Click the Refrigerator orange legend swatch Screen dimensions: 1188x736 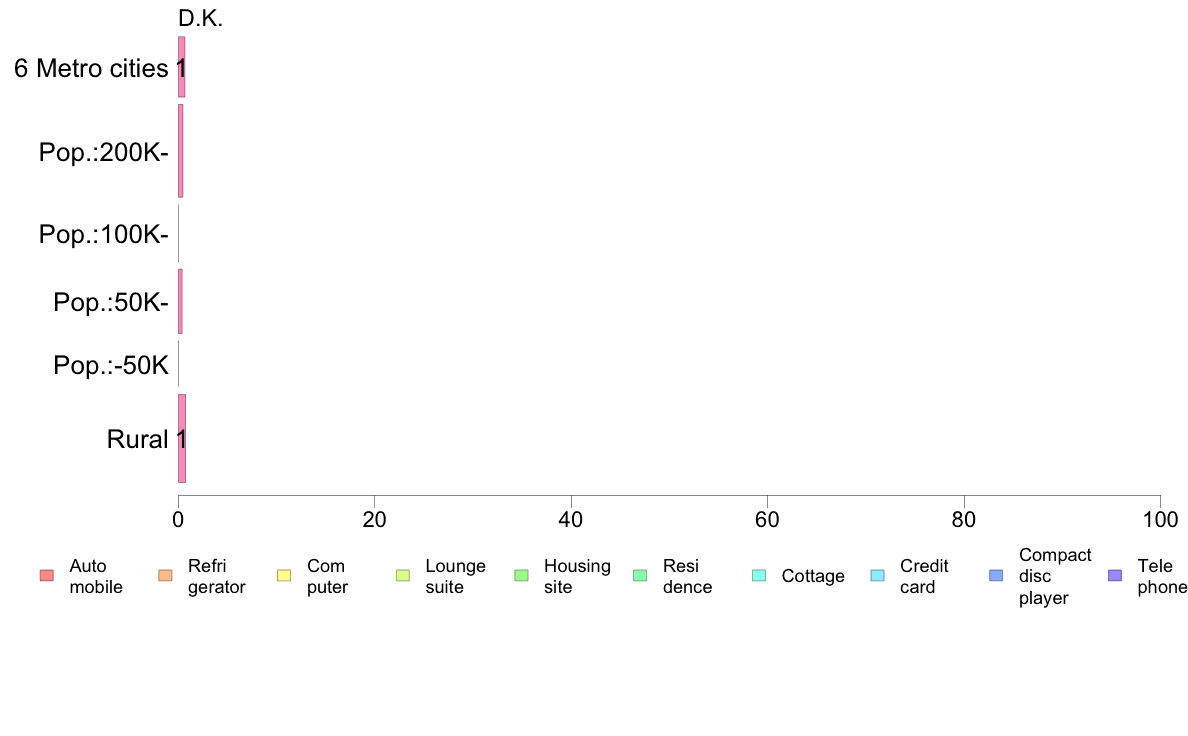pos(165,575)
